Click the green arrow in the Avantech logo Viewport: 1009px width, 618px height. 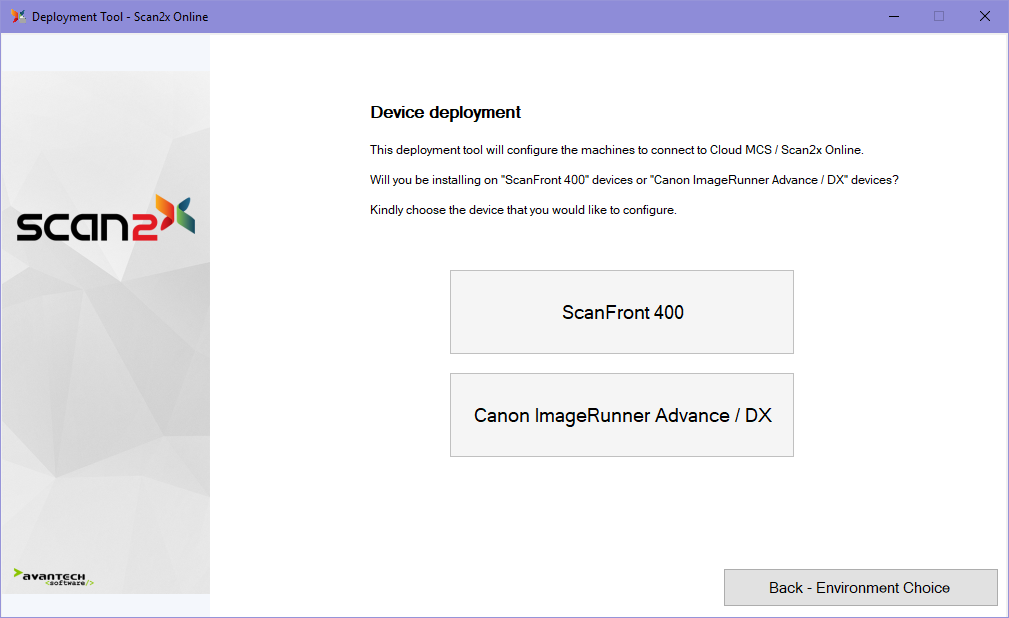pyautogui.click(x=18, y=574)
